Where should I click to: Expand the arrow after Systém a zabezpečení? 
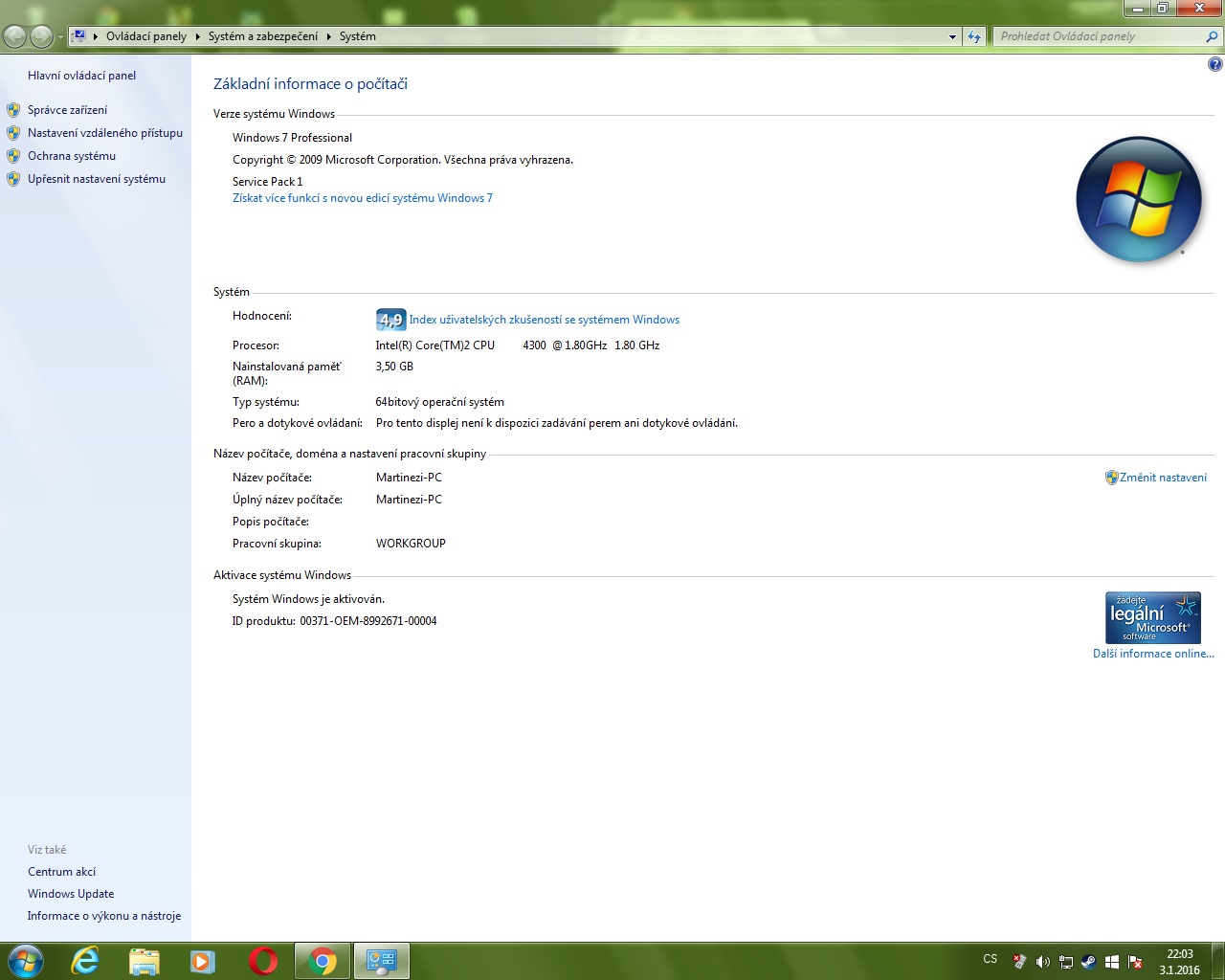pos(329,36)
